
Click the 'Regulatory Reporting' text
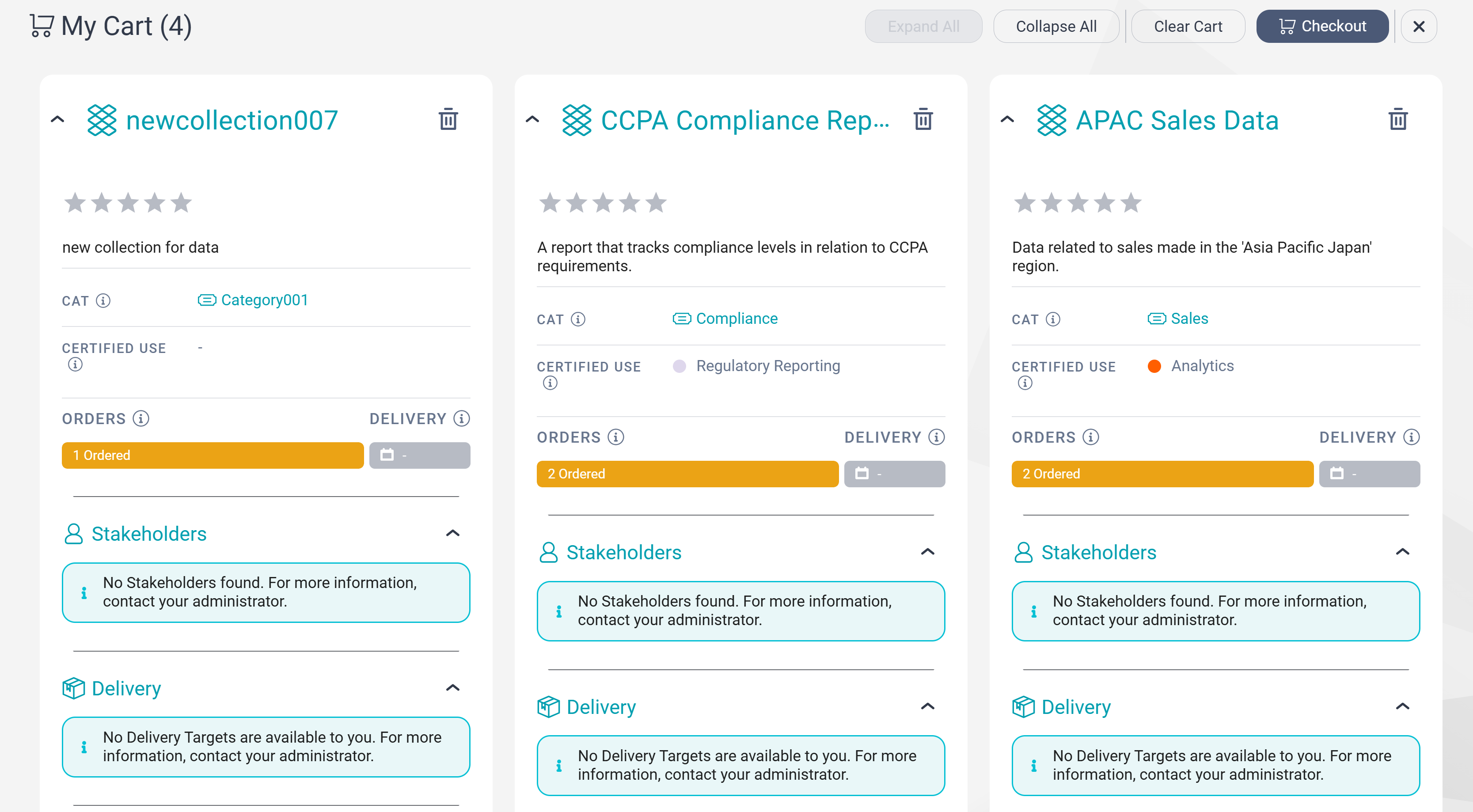point(768,366)
